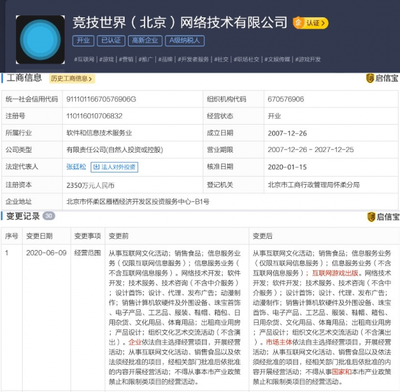Click the 启信宝 logo beside 工商信息
Viewport: 400px width, 392px height.
tap(382, 78)
